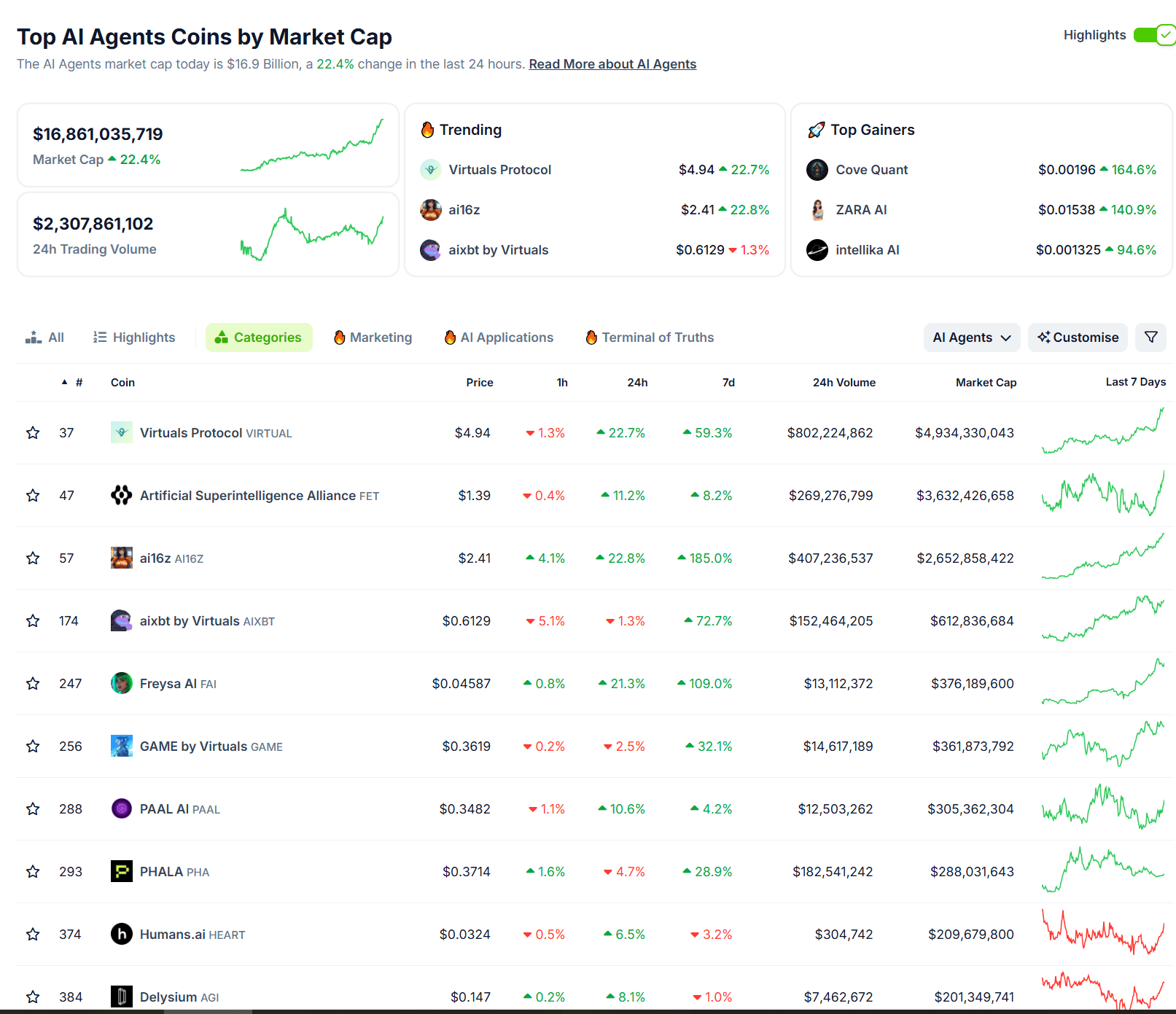Click the PHALA market cap $288,031,643

tap(972, 872)
